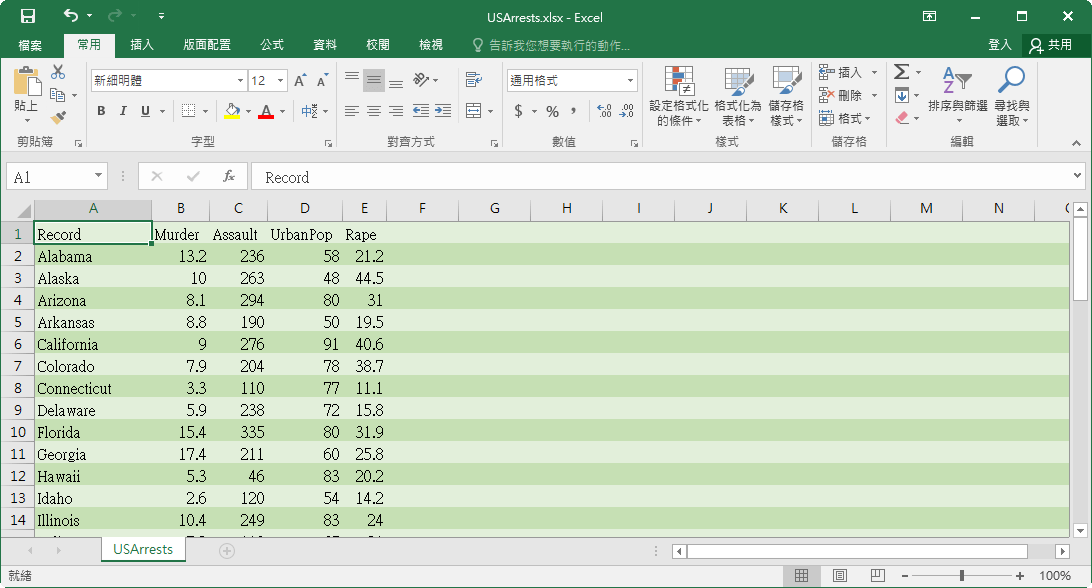The image size is (1092, 588).
Task: Toggle underline formatting
Action: click(142, 111)
